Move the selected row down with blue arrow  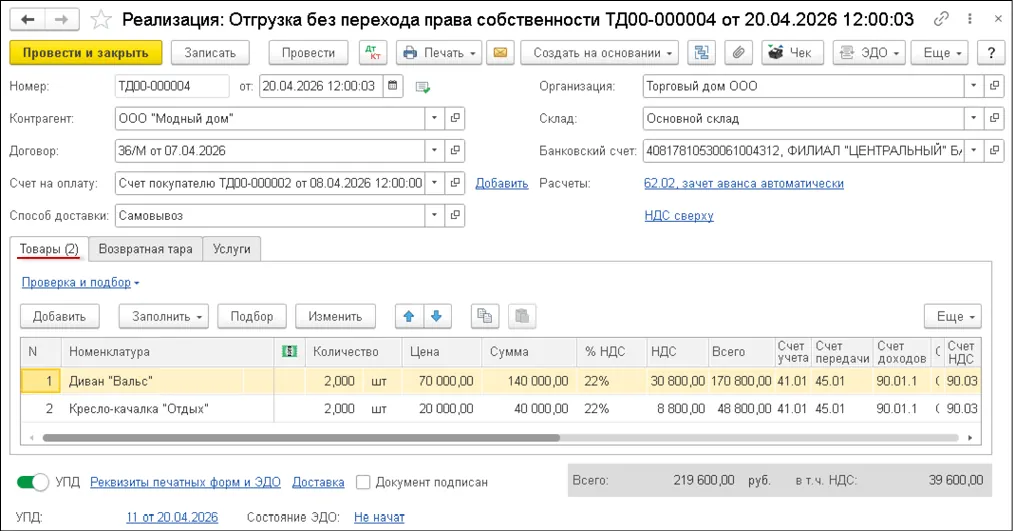(437, 316)
